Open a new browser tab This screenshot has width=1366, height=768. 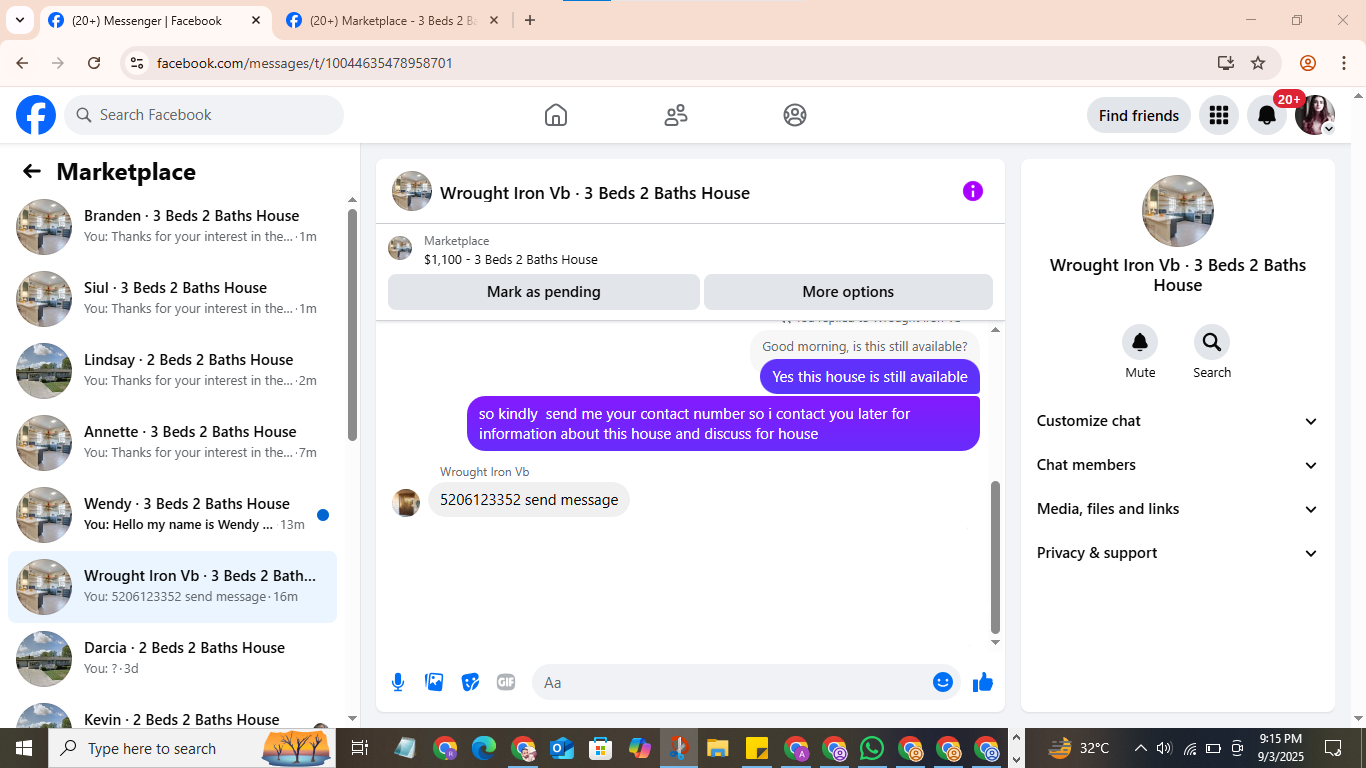tap(530, 20)
